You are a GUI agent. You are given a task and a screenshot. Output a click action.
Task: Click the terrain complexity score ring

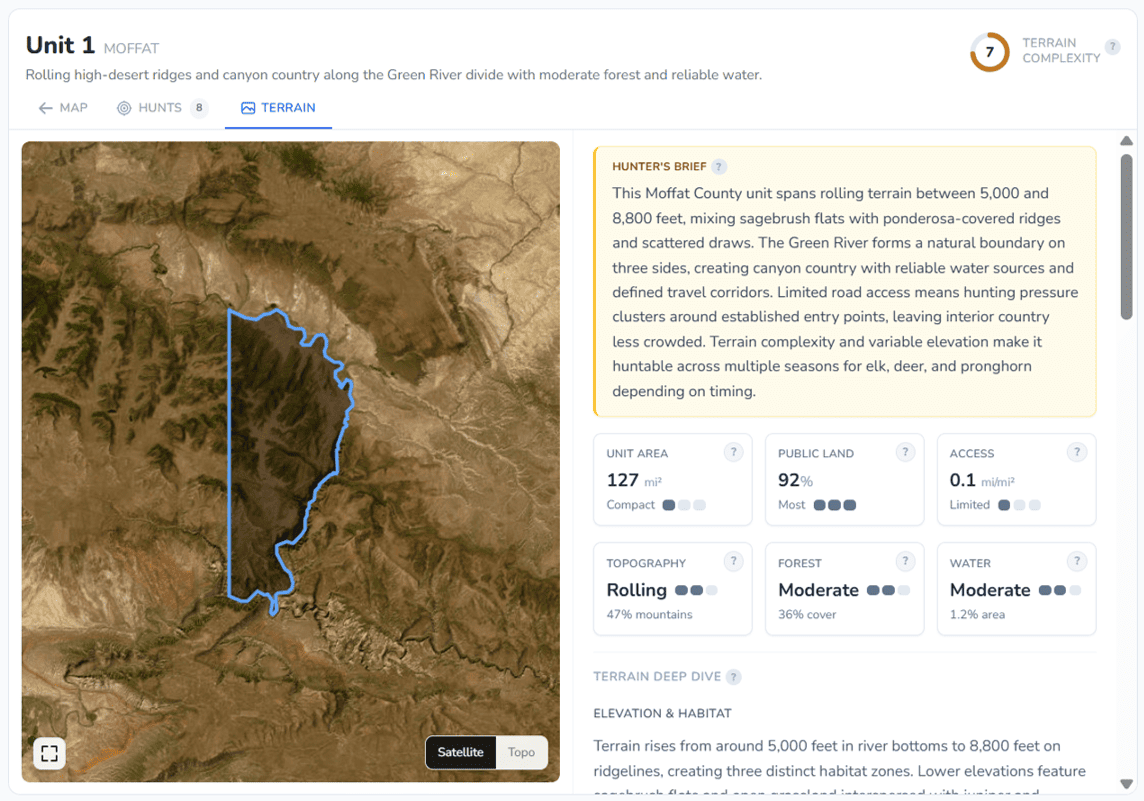tap(989, 52)
